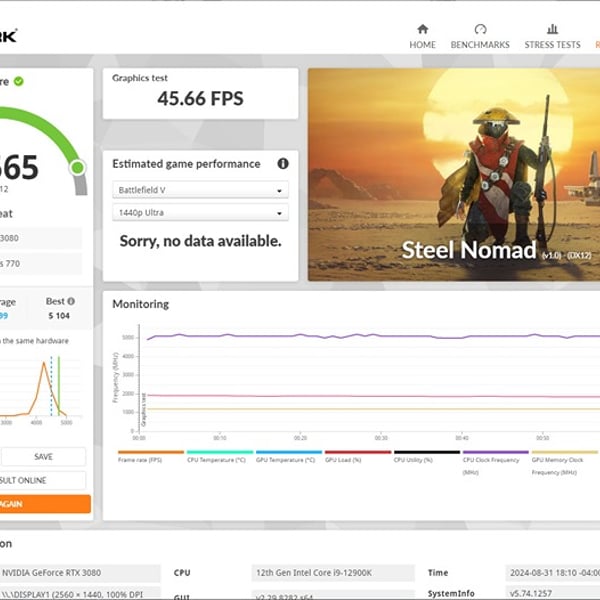Click the purple CPU clock line in Monitoring

(373, 336)
